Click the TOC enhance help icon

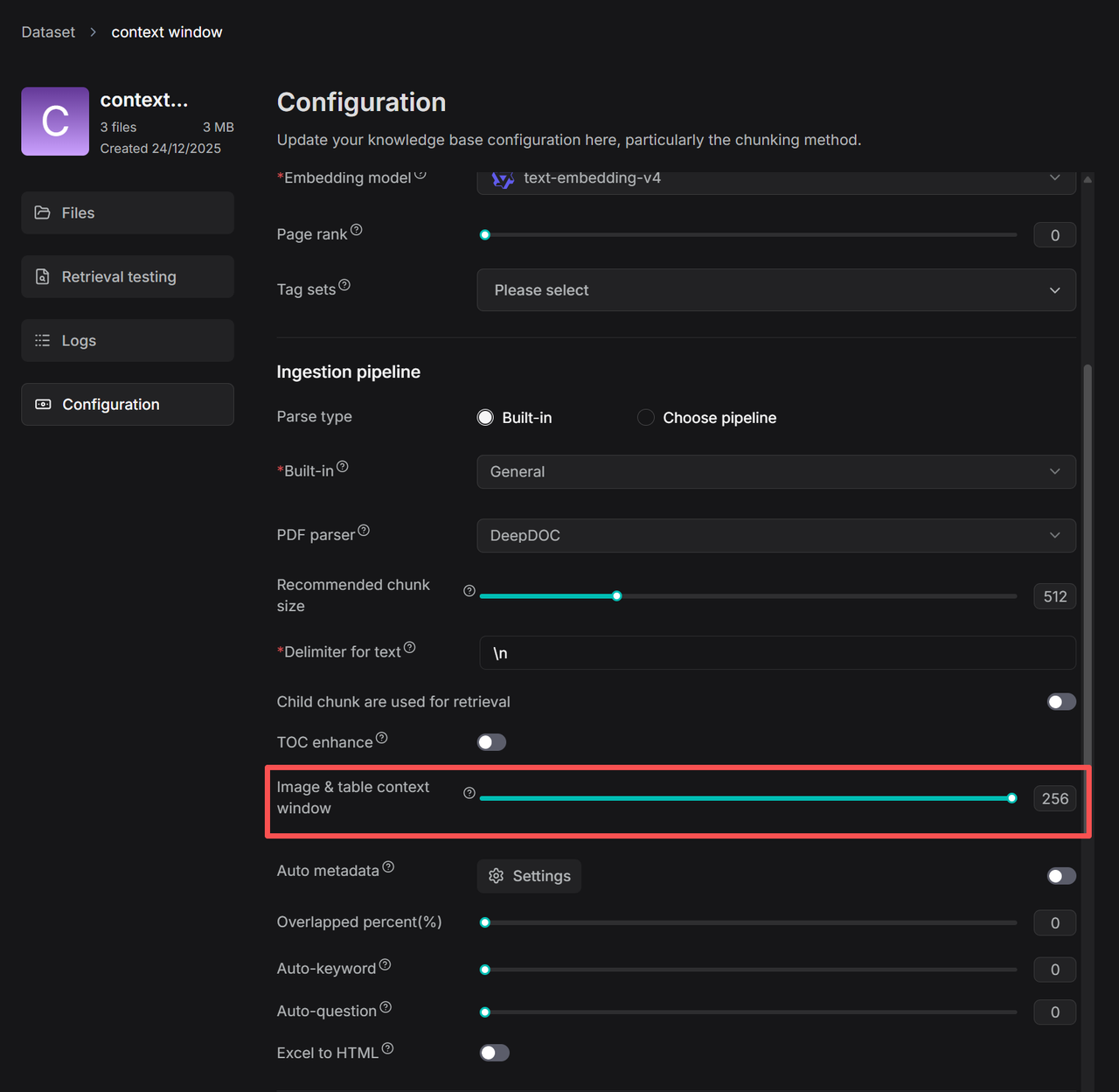(x=381, y=739)
